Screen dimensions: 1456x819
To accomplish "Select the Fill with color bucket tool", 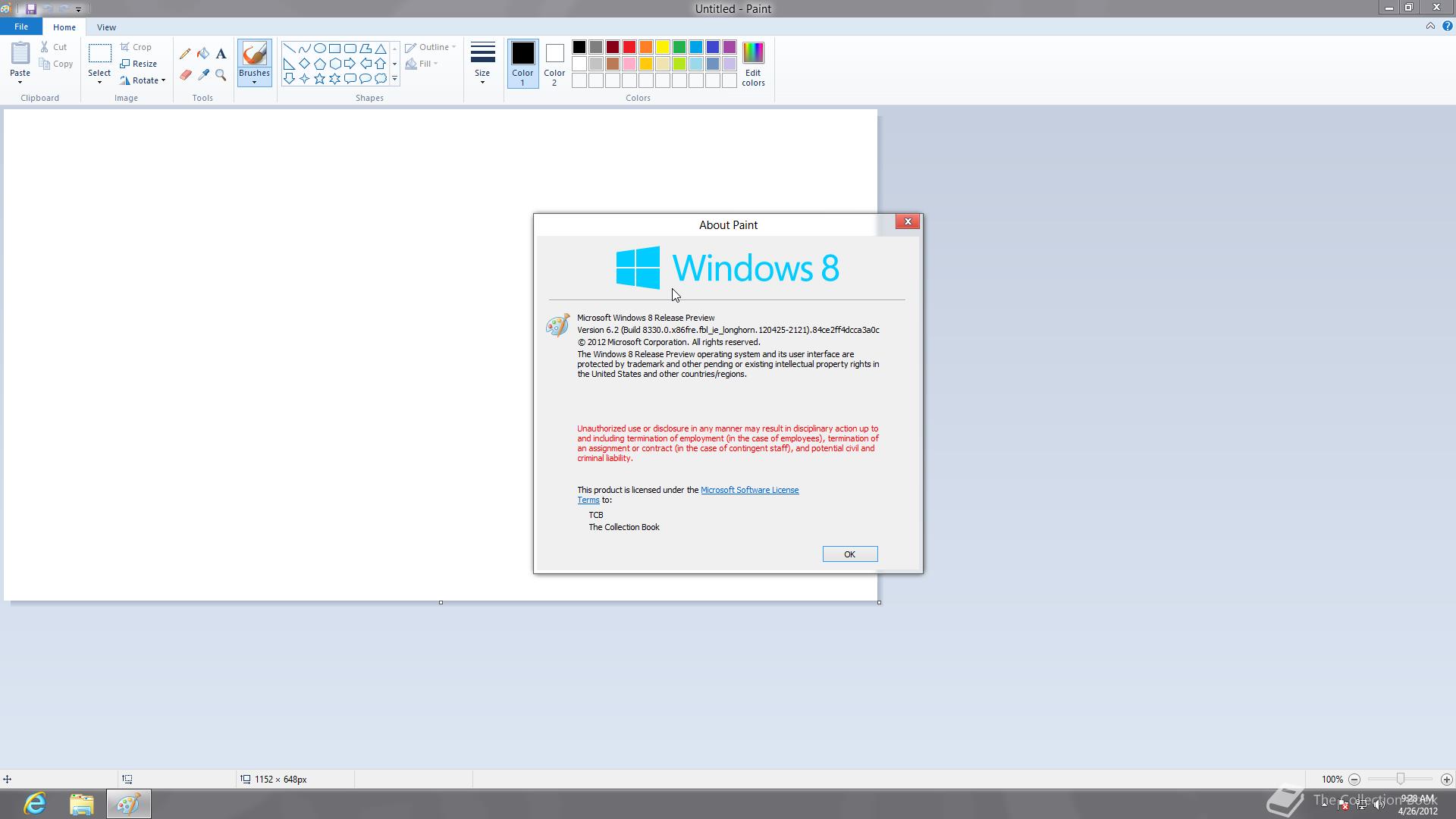I will click(203, 54).
